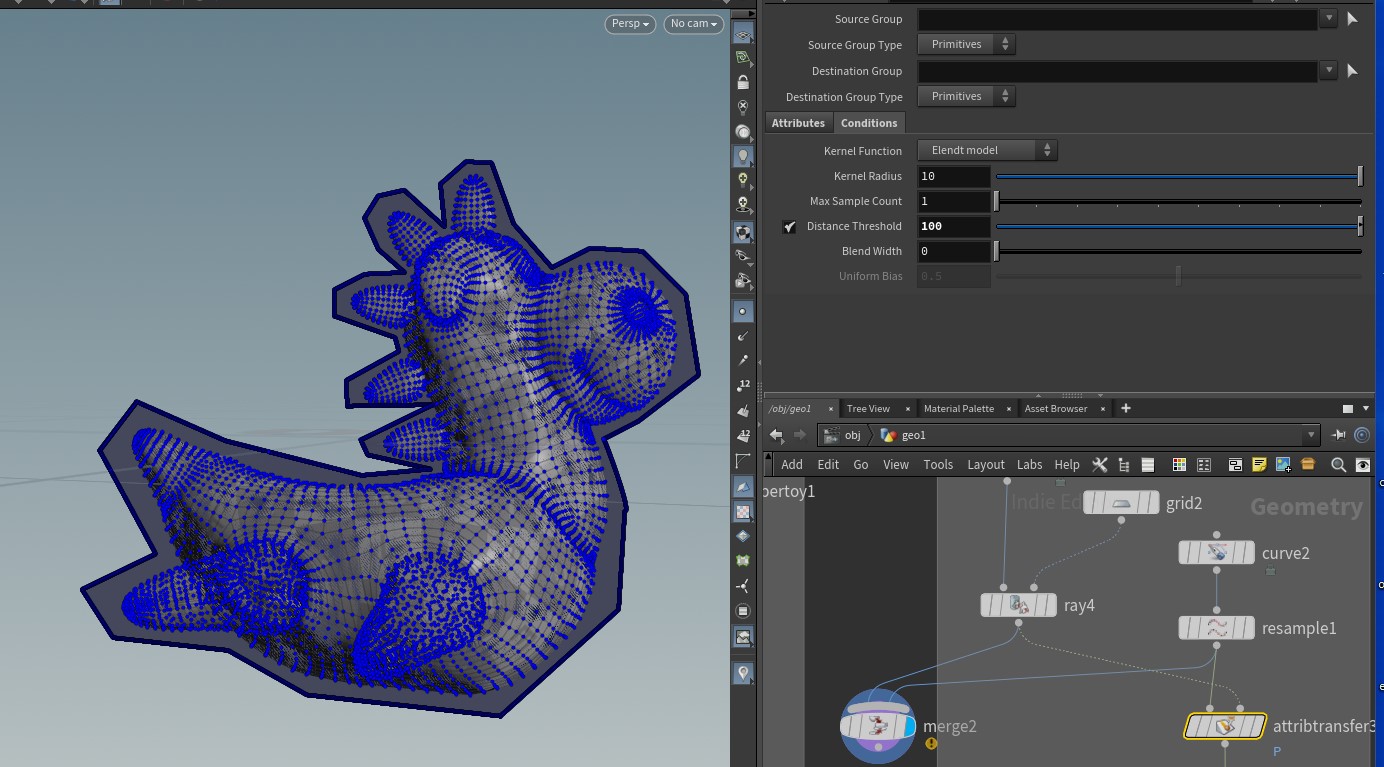The image size is (1384, 767).
Task: Expand Source Group Type dropdown
Action: coord(966,44)
